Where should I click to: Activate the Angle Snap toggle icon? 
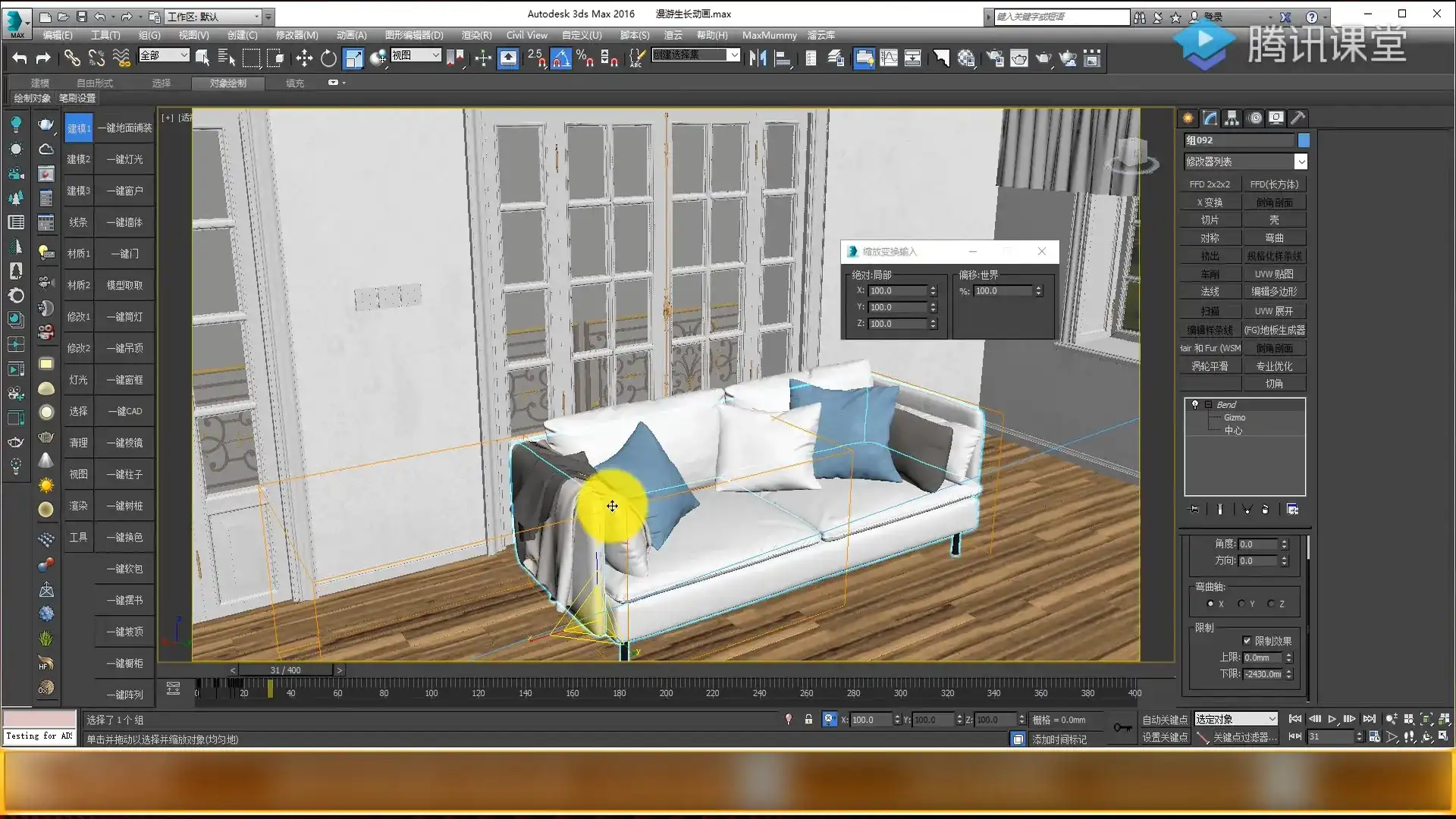pos(560,58)
